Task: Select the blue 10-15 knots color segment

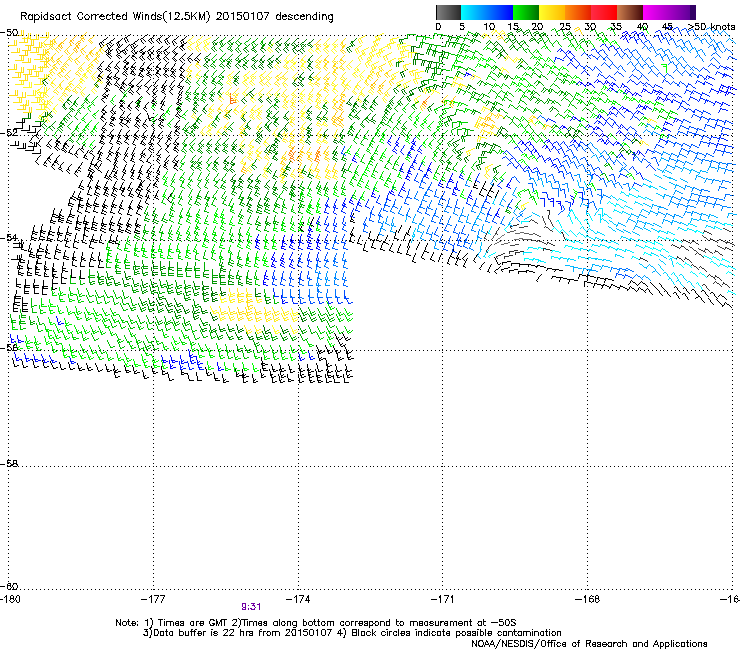Action: click(x=500, y=12)
